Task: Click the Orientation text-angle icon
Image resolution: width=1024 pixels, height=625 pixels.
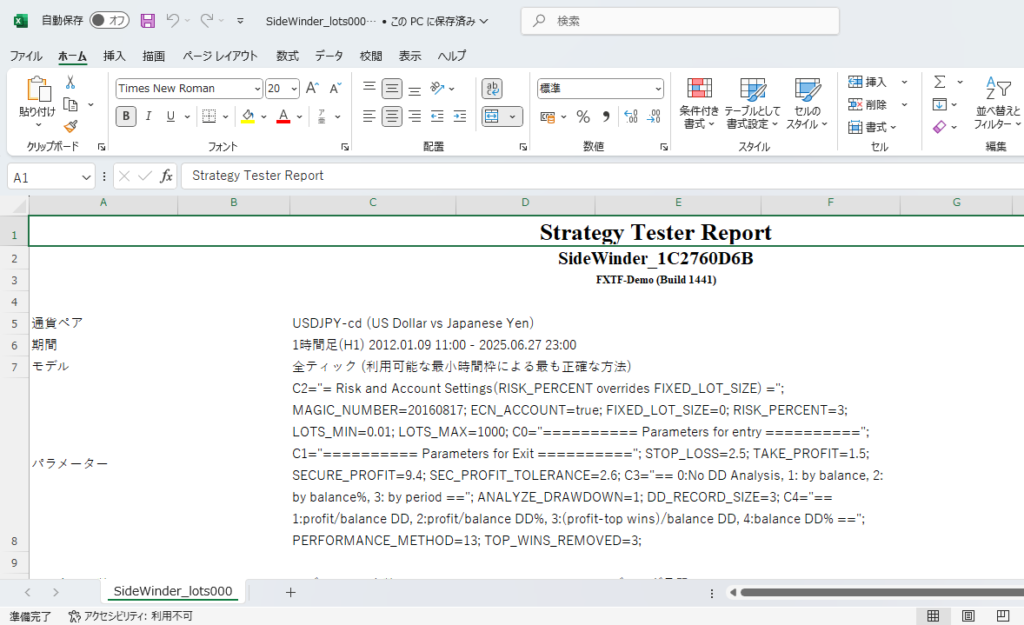Action: [x=438, y=88]
